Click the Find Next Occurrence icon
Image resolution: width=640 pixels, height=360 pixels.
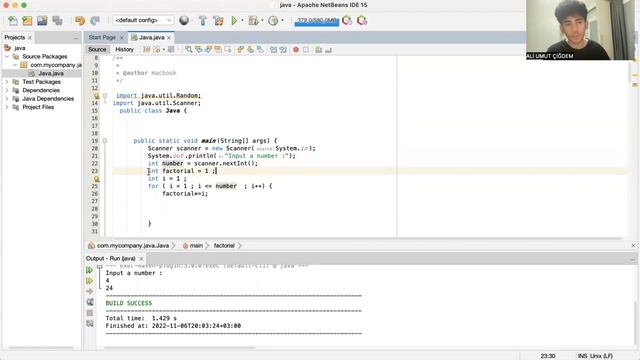click(x=208, y=49)
